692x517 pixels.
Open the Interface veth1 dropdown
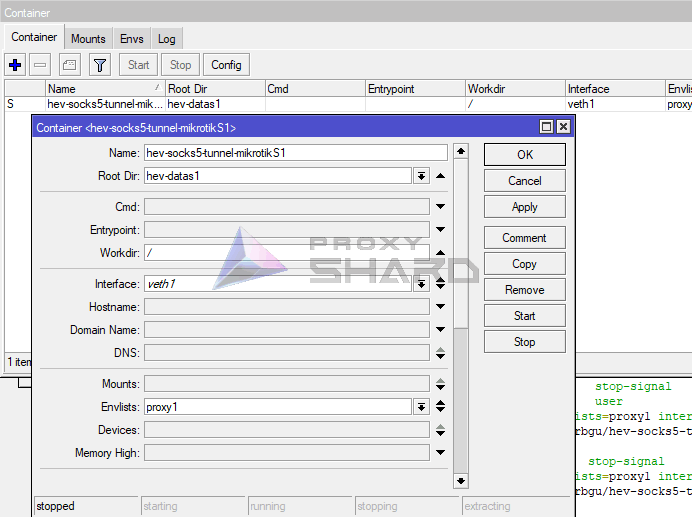tap(422, 284)
